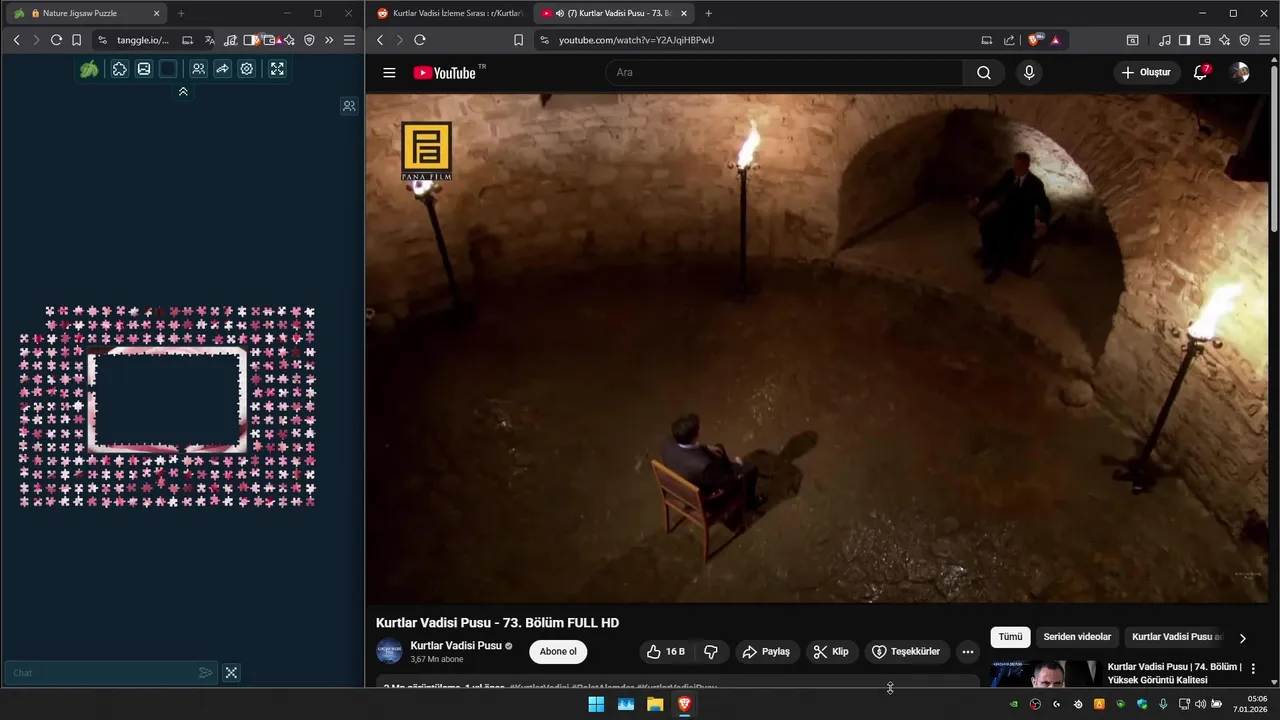Like the video (16 B)

coord(666,651)
